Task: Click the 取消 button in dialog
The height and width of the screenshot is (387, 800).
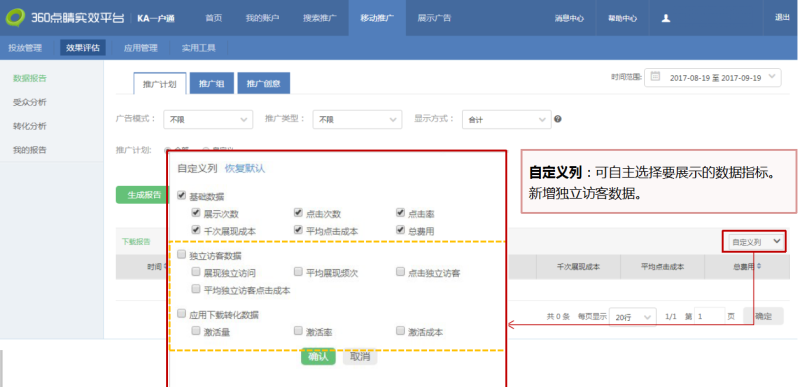Action: (360, 356)
